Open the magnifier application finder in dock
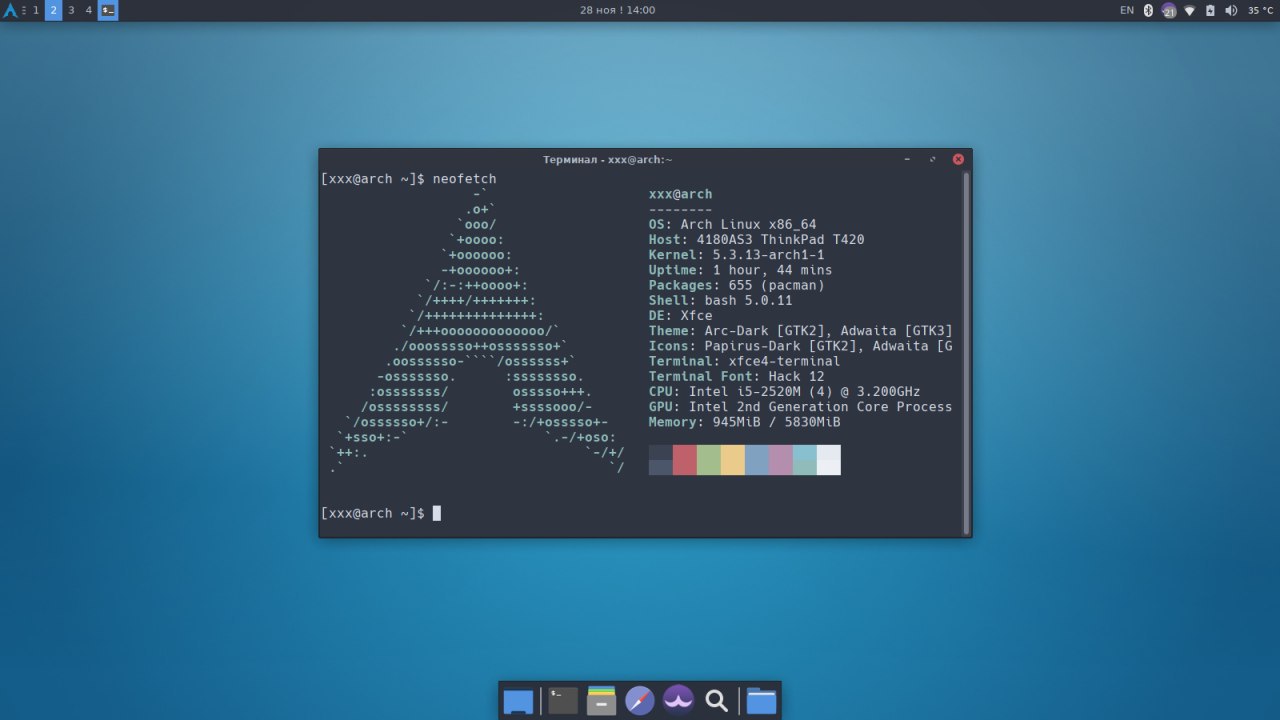This screenshot has height=720, width=1280. 716,701
